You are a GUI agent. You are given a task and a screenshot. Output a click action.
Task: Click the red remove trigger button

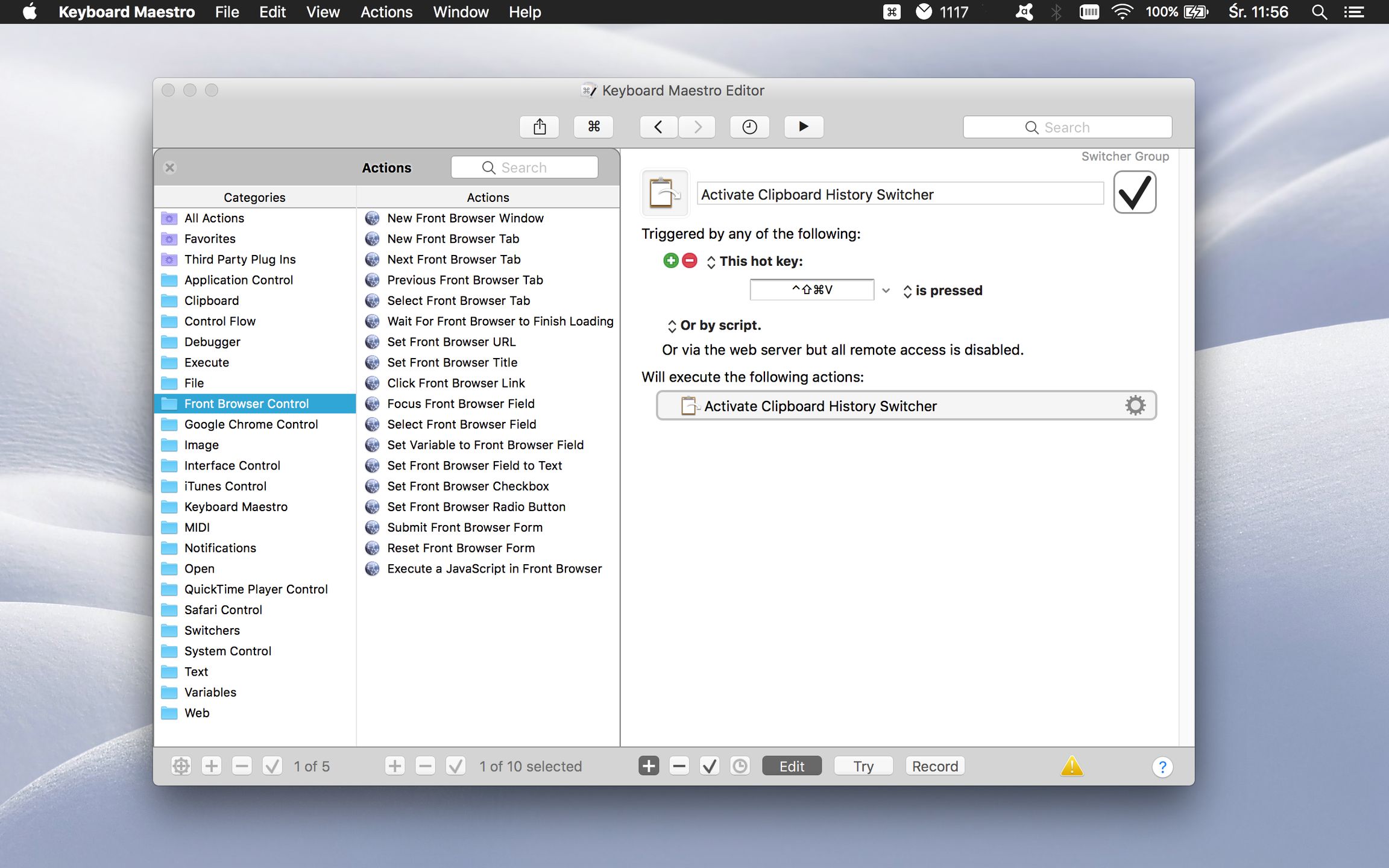[690, 260]
